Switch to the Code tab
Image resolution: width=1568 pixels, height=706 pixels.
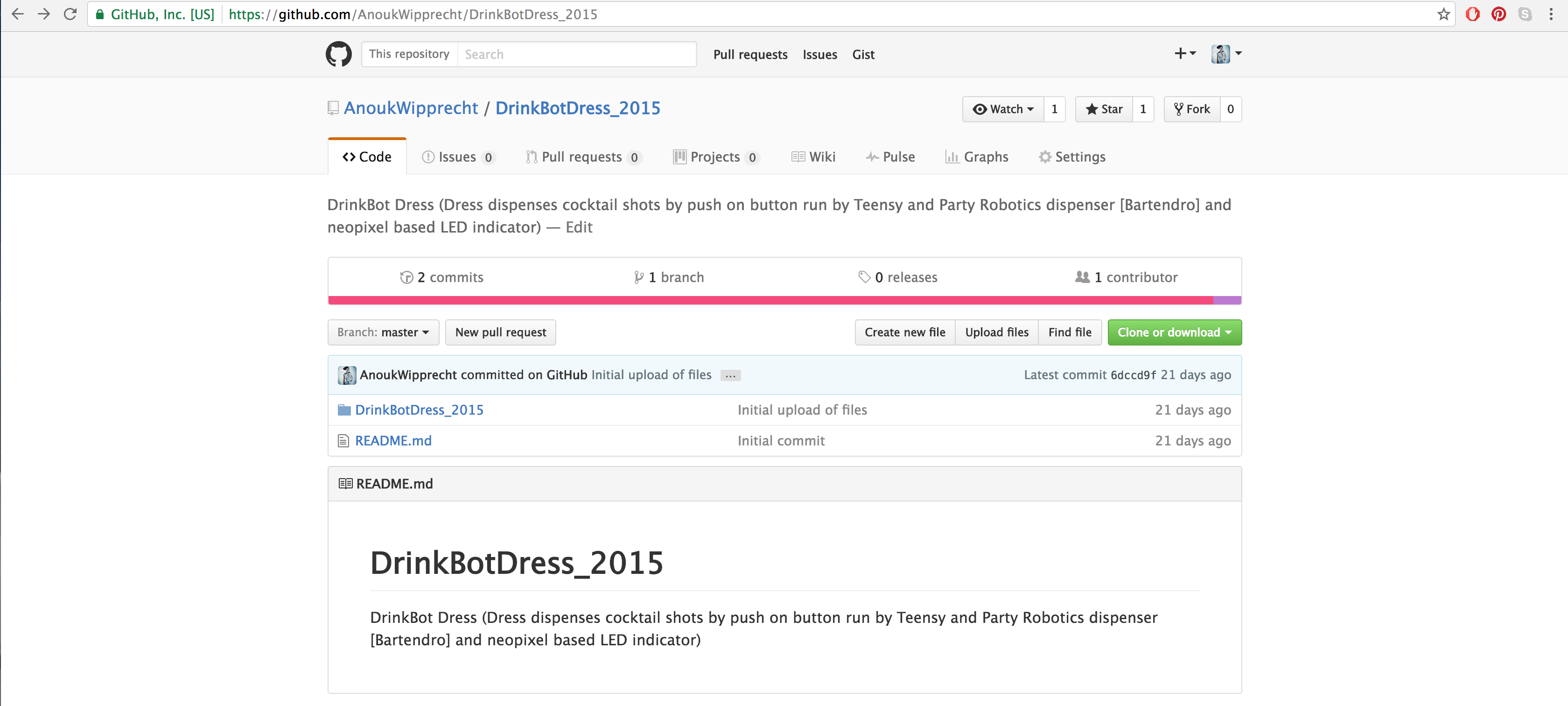click(367, 157)
